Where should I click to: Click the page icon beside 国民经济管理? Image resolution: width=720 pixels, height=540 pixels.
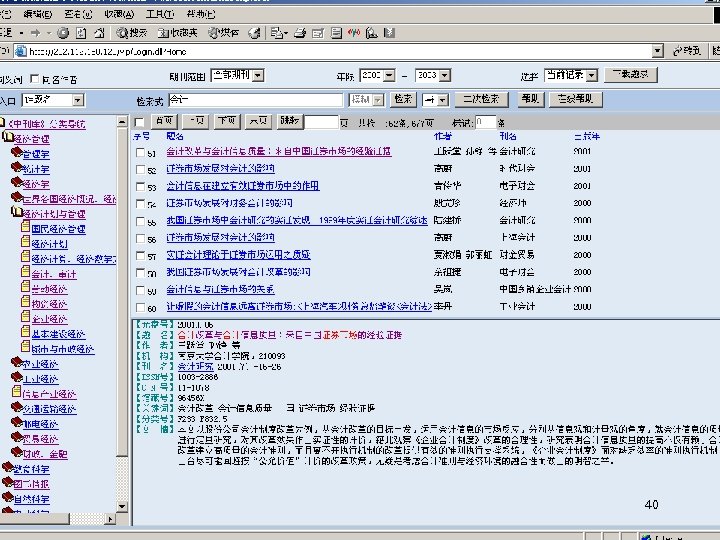point(26,227)
